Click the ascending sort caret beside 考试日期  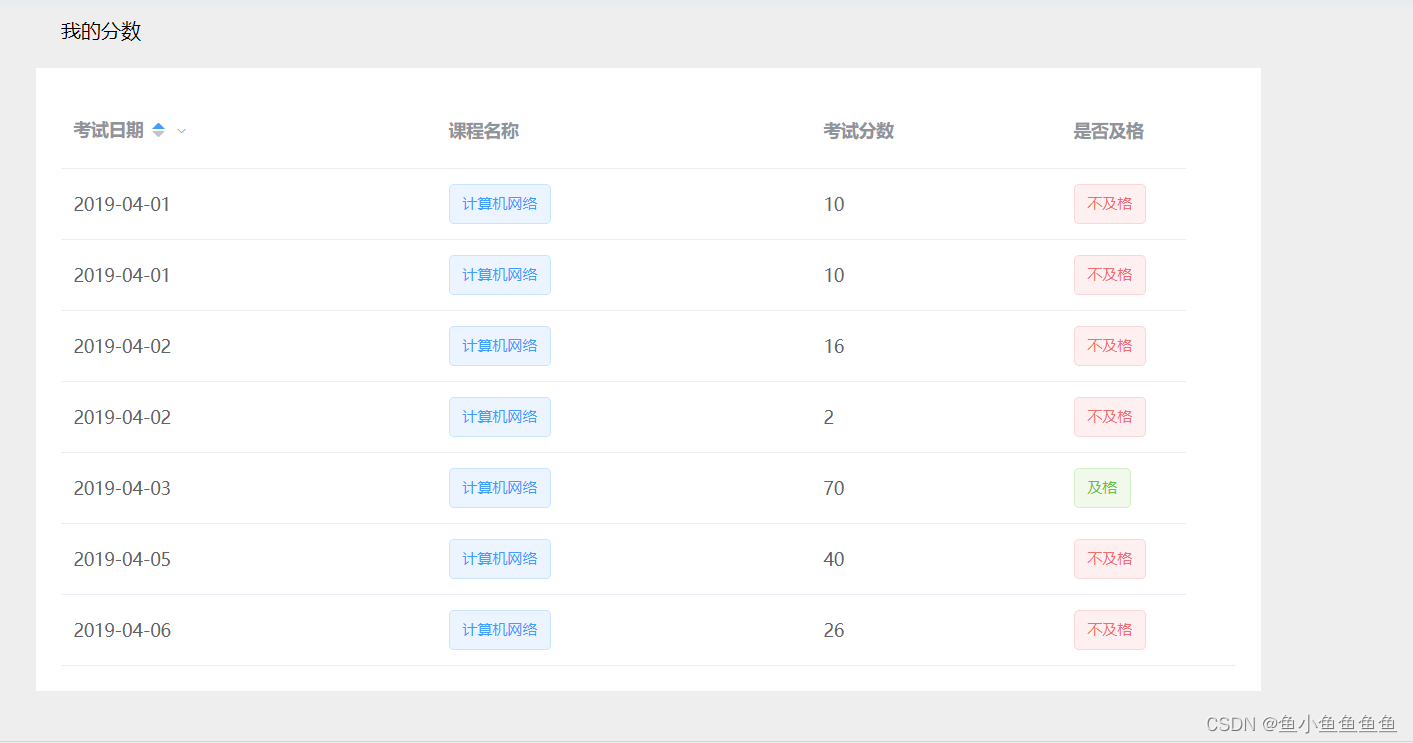(158, 126)
